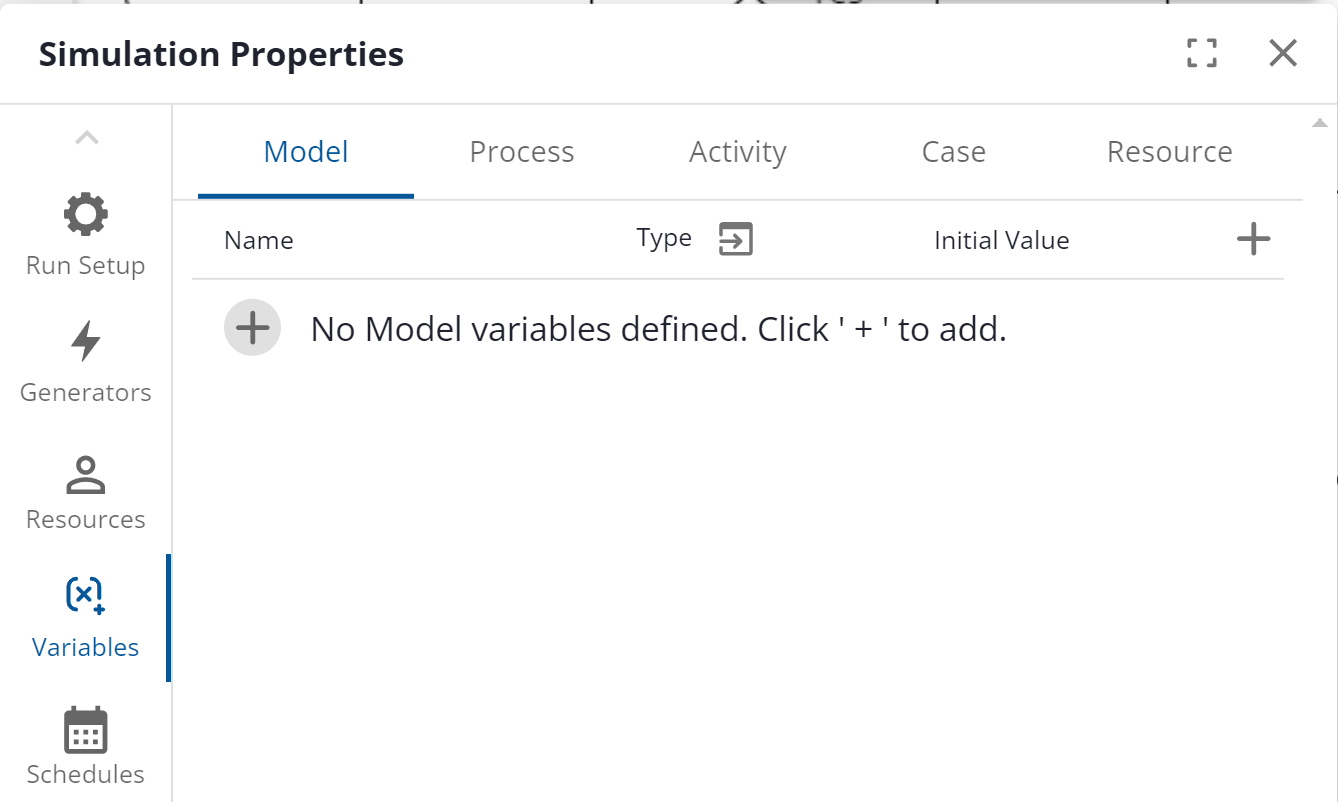
Task: Select the Case tab
Action: pyautogui.click(x=954, y=152)
